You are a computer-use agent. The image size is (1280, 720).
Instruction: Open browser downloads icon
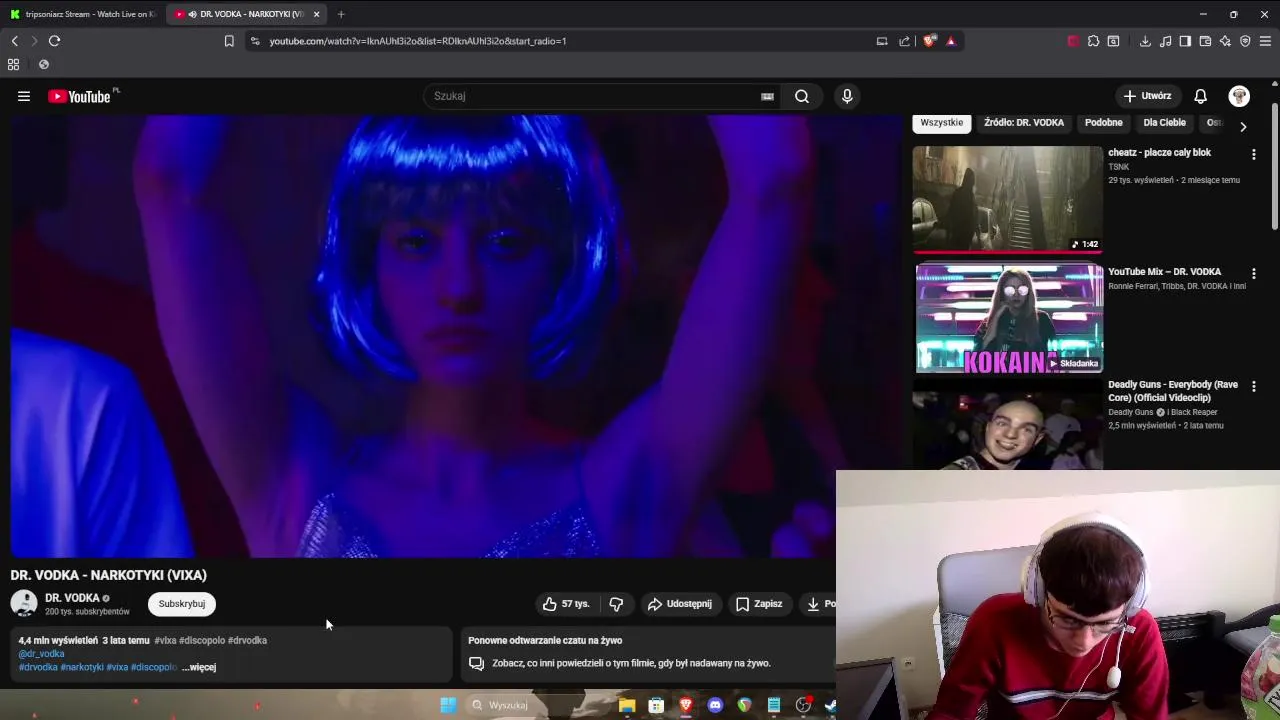[x=1145, y=41]
